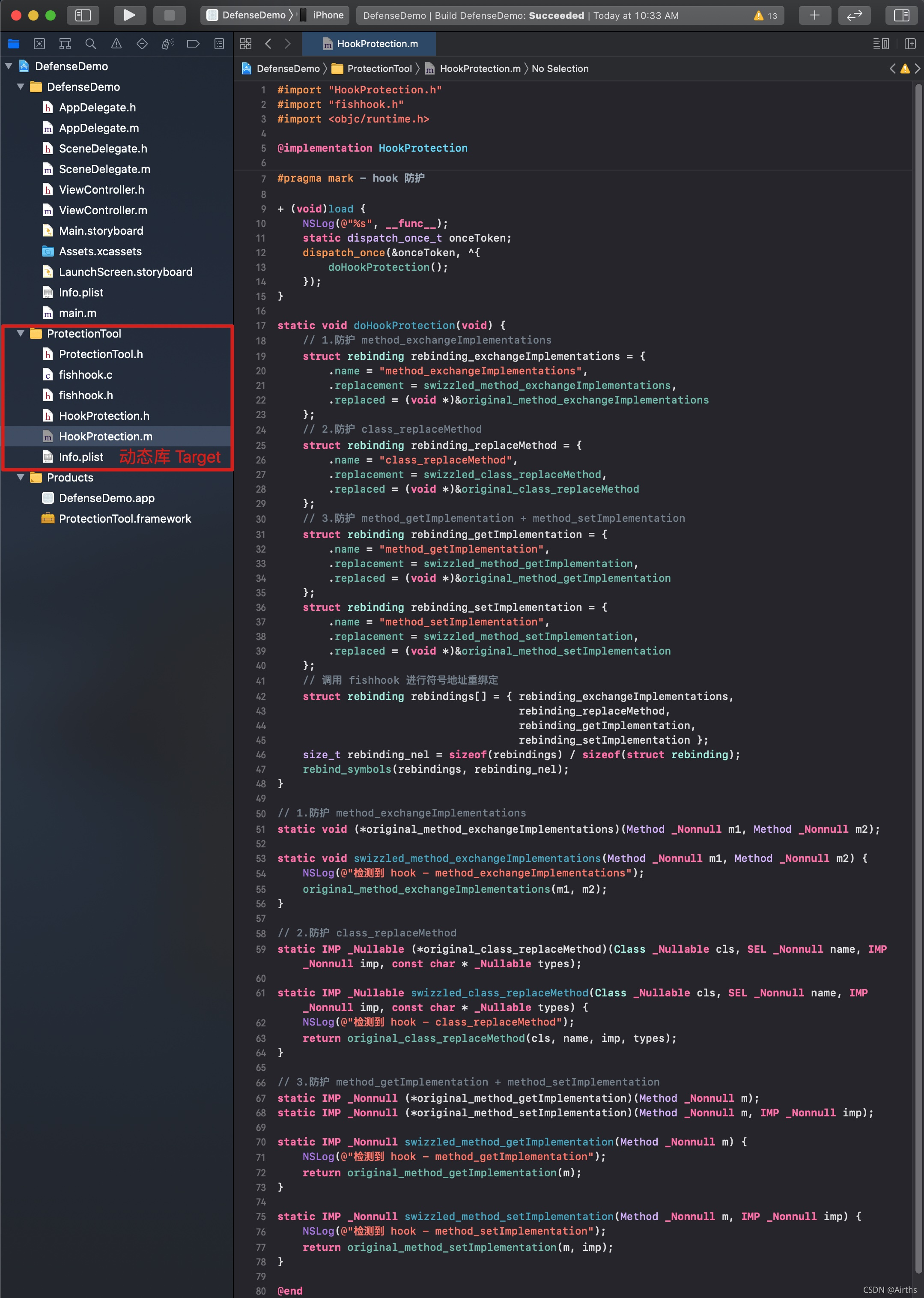This screenshot has width=924, height=1298.
Task: Open the Issue navigator warning icon
Action: click(116, 44)
